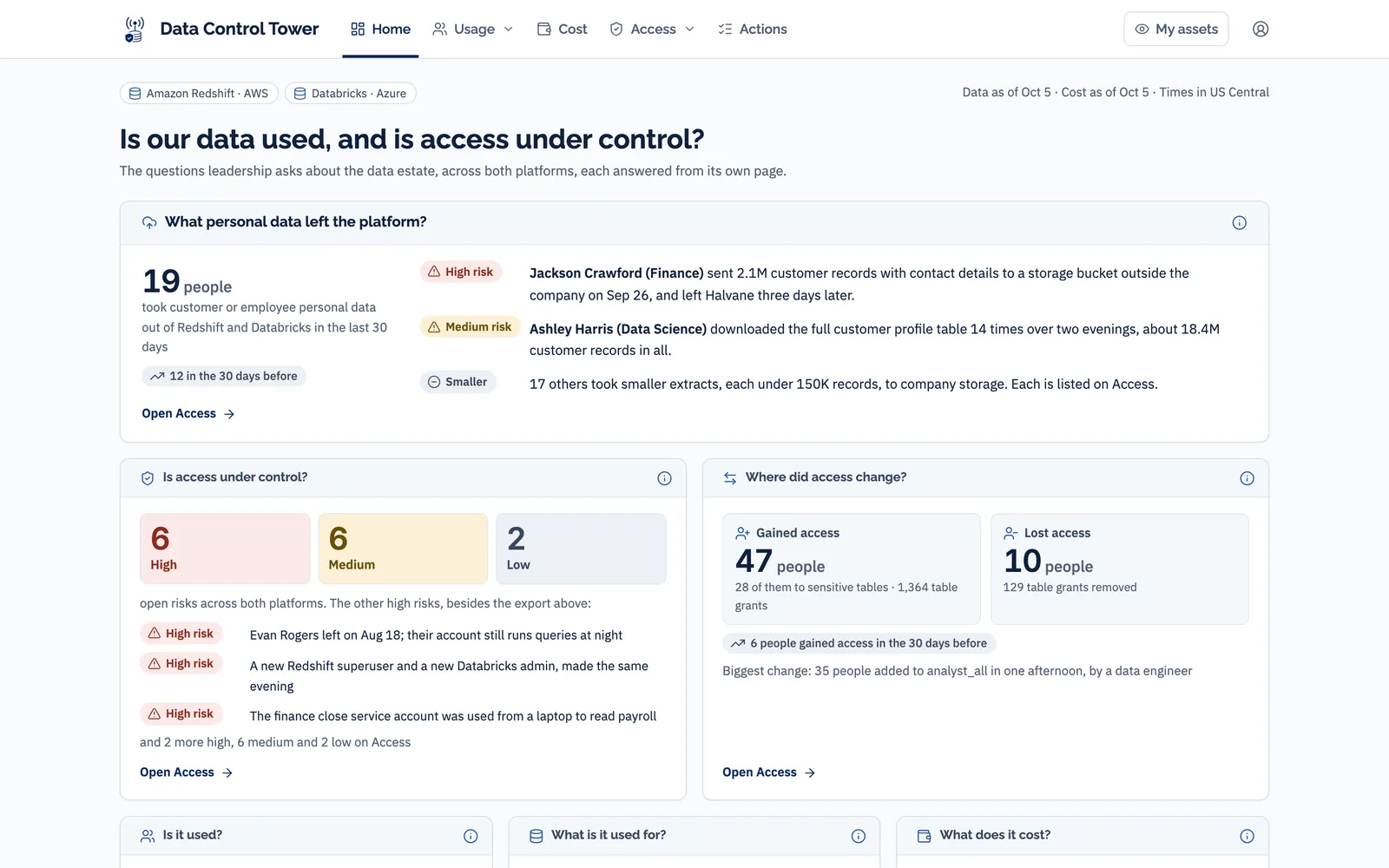The image size is (1389, 868).
Task: Toggle the My assets view button
Action: 1175,30
